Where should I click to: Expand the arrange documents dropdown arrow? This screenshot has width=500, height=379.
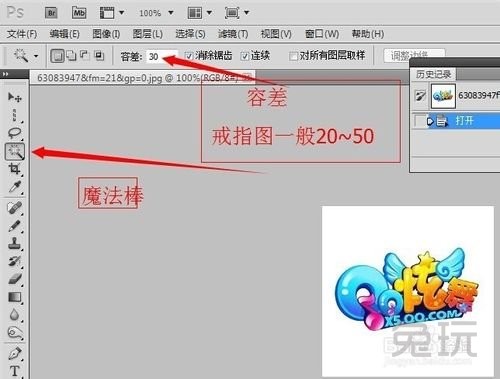(x=209, y=13)
